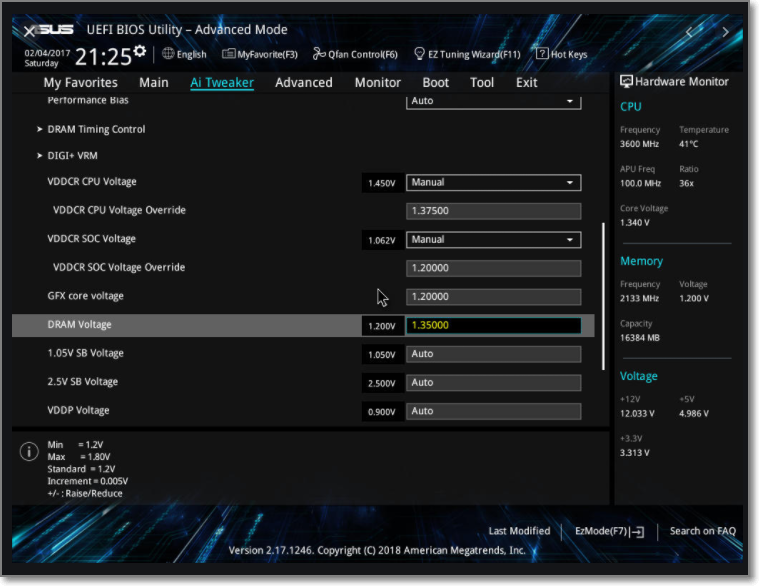Select the GFX core voltage label
The height and width of the screenshot is (586, 759).
pos(85,296)
